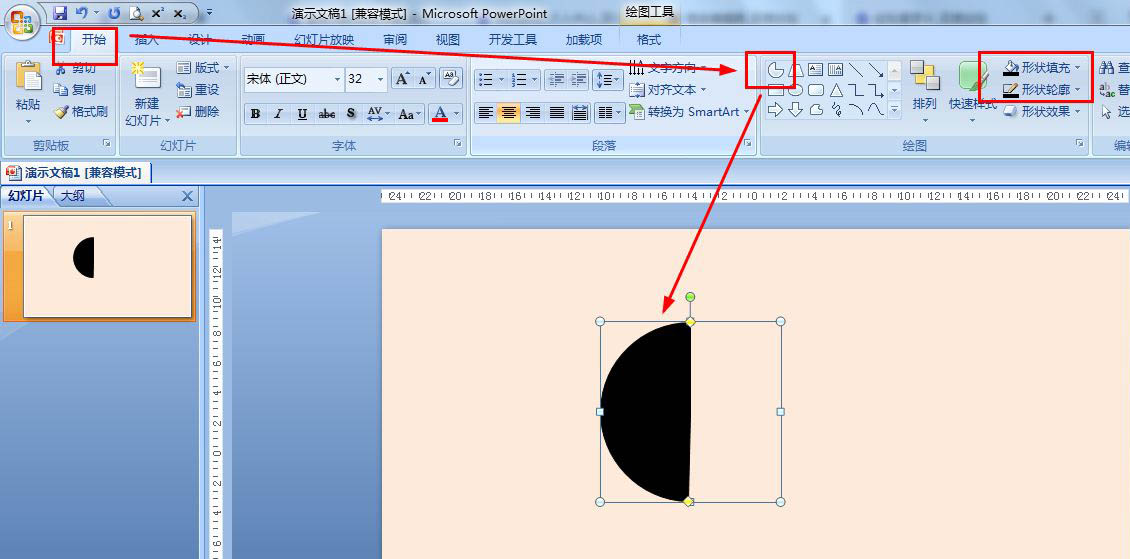Click the Paste (粘贴) clipboard icon

(x=29, y=76)
